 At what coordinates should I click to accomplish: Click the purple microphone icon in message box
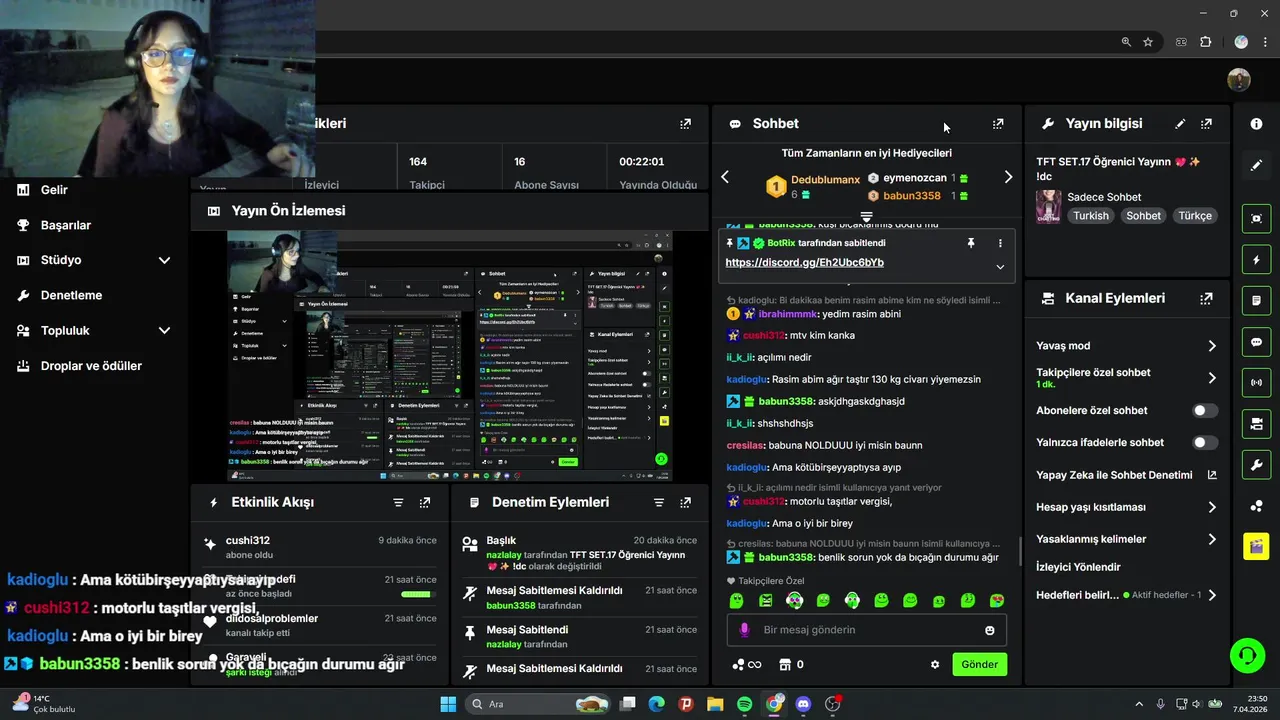click(x=743, y=630)
